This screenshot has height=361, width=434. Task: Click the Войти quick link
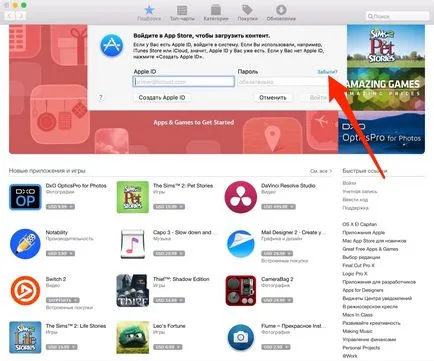coord(349,183)
